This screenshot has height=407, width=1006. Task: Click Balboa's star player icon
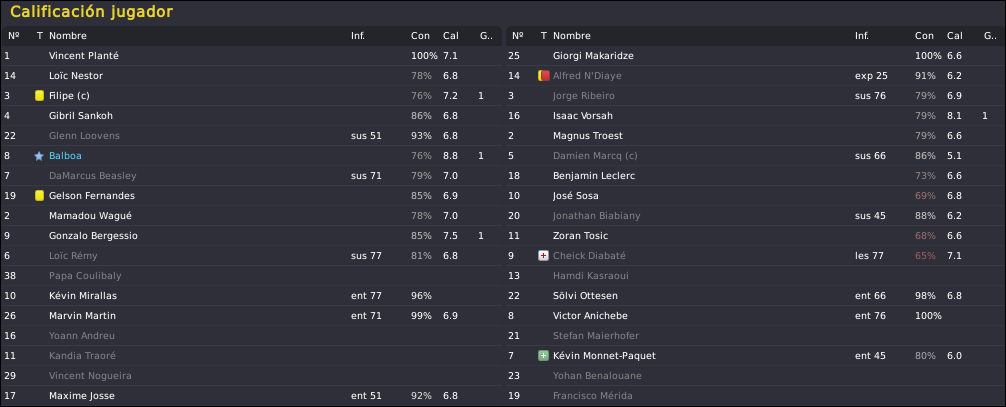pos(39,156)
